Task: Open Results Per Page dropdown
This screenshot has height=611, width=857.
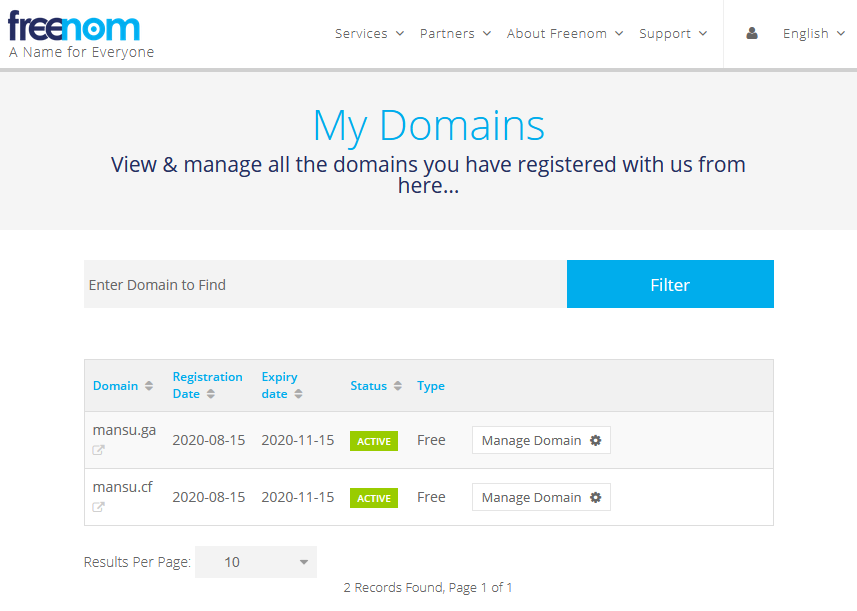Action: tap(256, 562)
